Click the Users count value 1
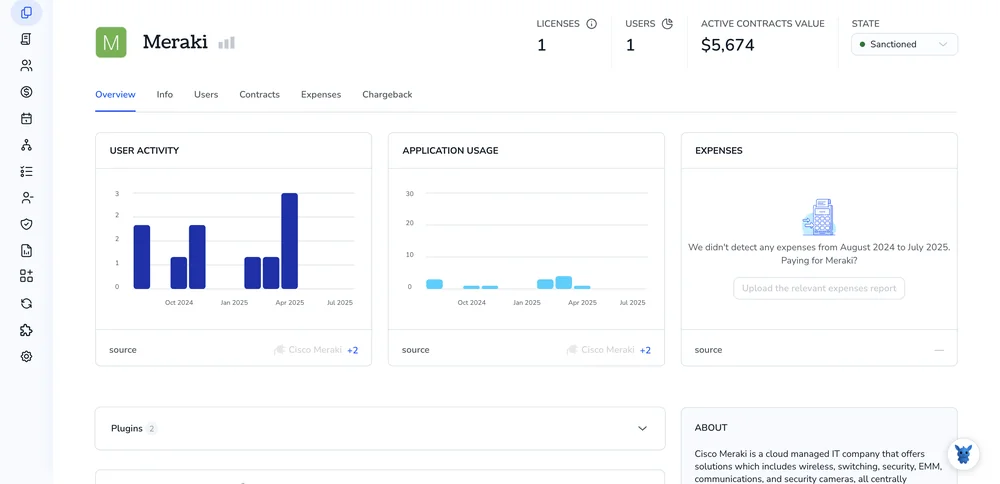Screen dimensions: 1000x484 point(630,45)
